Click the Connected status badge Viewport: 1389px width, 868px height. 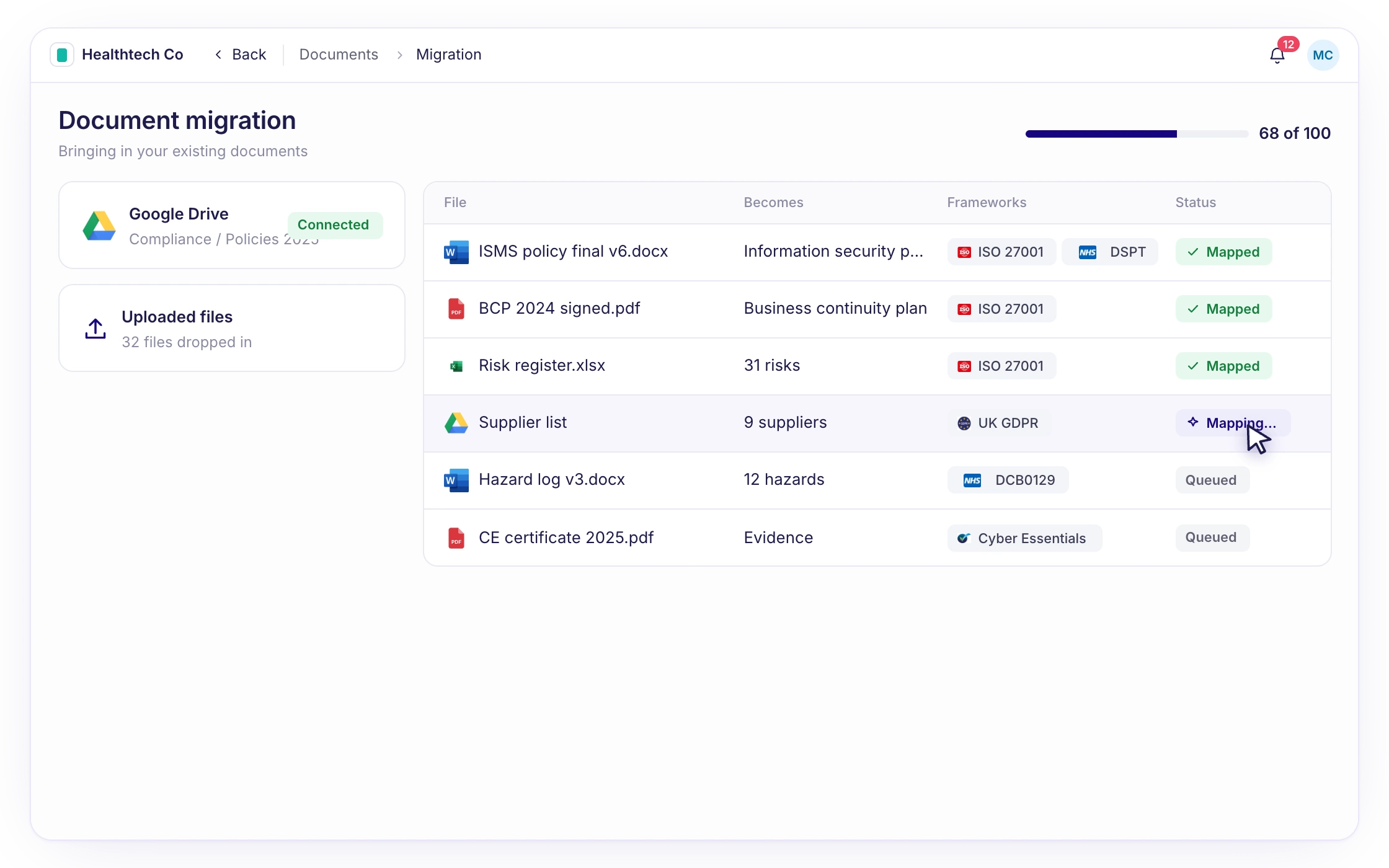pos(335,225)
